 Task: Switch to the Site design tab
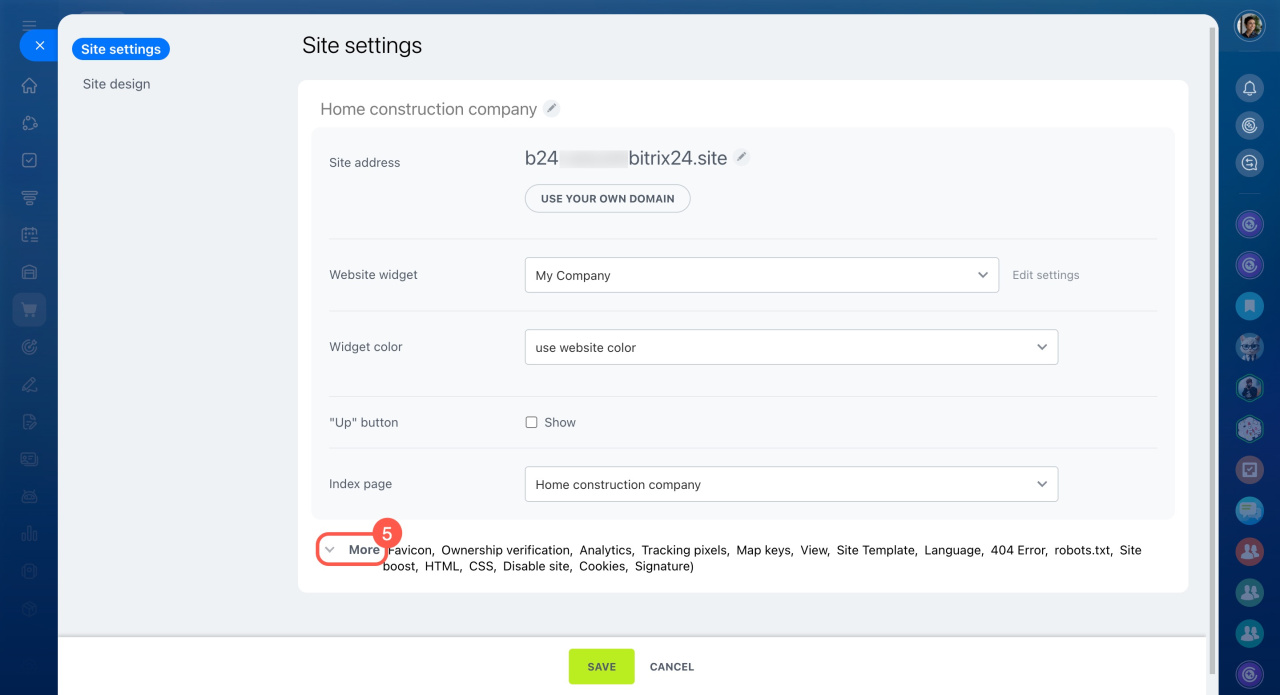pyautogui.click(x=116, y=84)
